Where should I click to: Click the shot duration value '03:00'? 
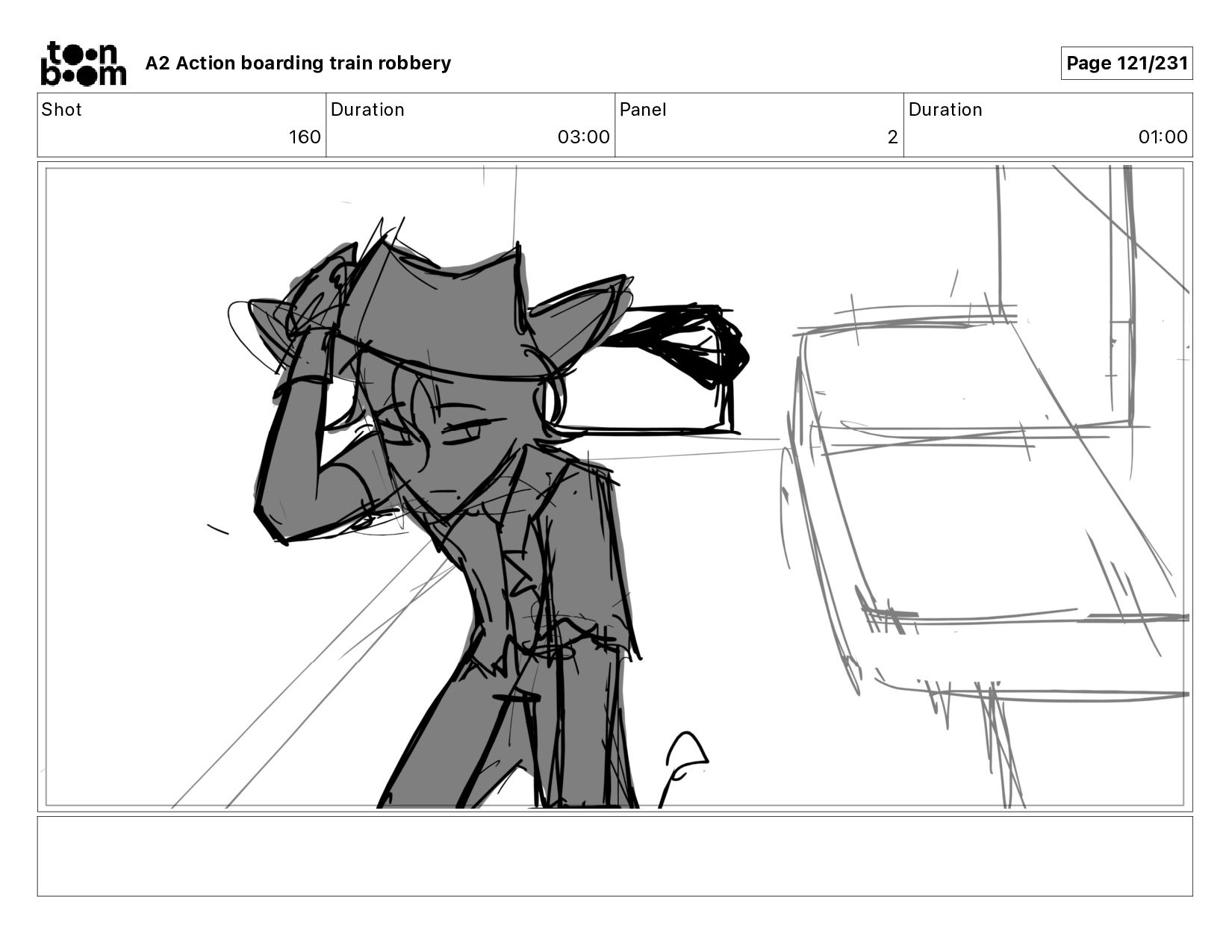[583, 137]
